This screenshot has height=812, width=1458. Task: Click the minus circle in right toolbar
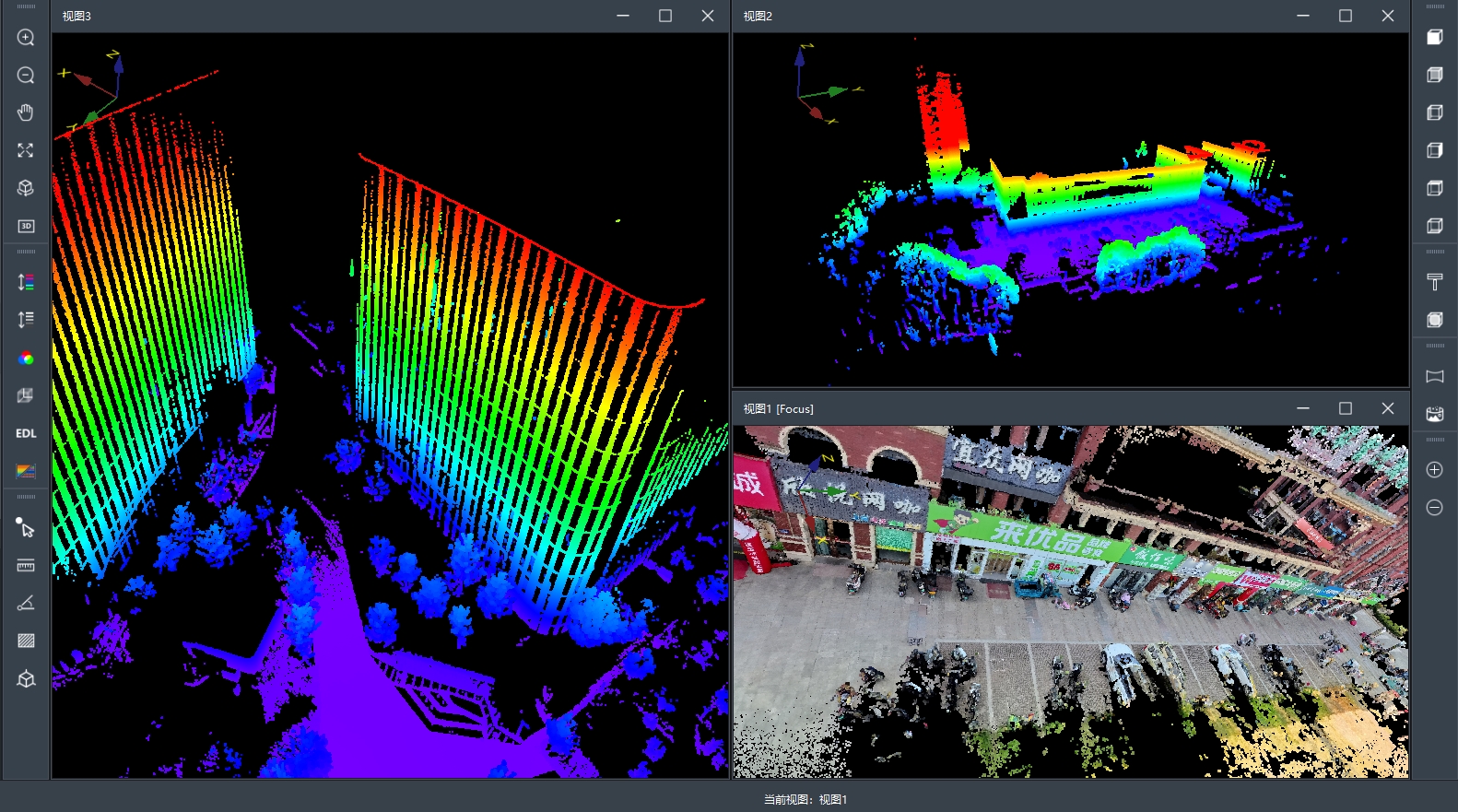tap(1435, 508)
